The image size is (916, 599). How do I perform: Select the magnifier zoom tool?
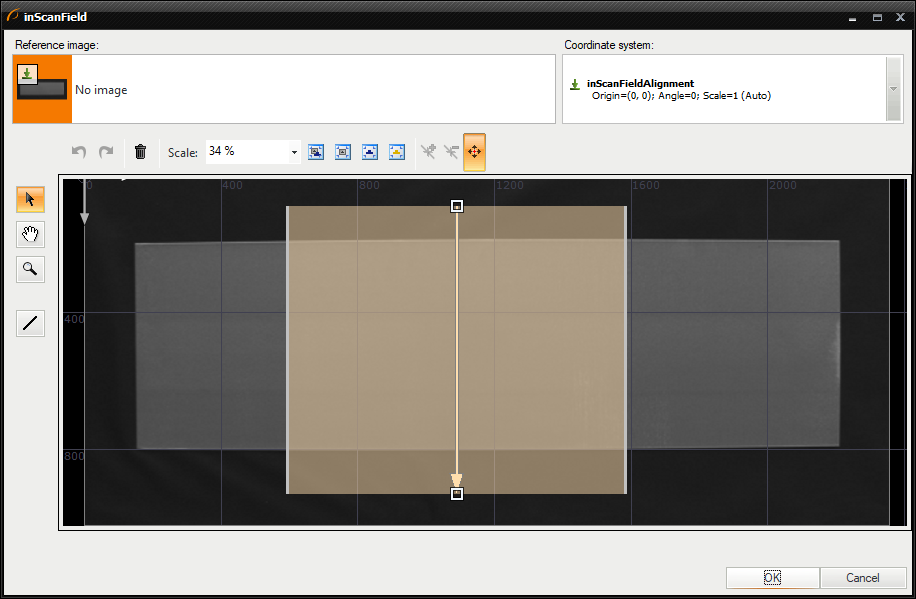[x=30, y=268]
